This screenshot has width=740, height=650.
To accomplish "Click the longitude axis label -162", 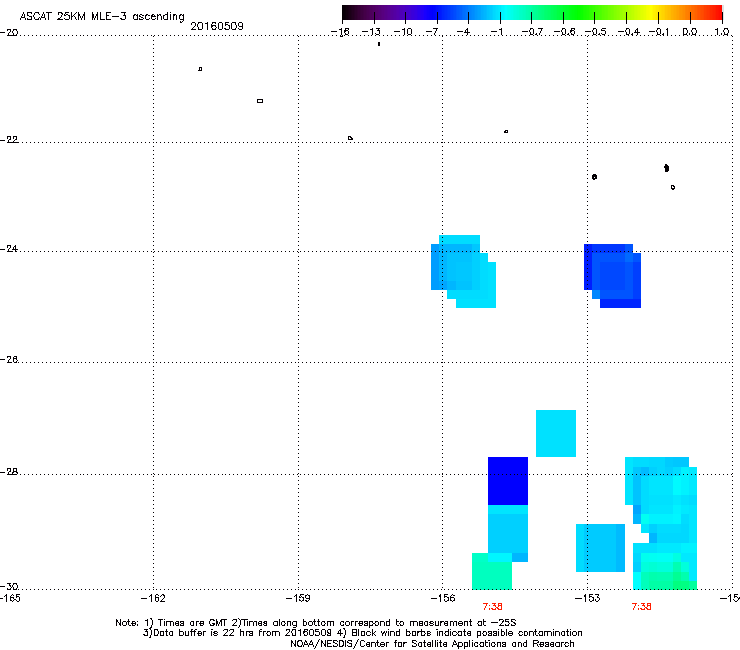I will pyautogui.click(x=153, y=599).
